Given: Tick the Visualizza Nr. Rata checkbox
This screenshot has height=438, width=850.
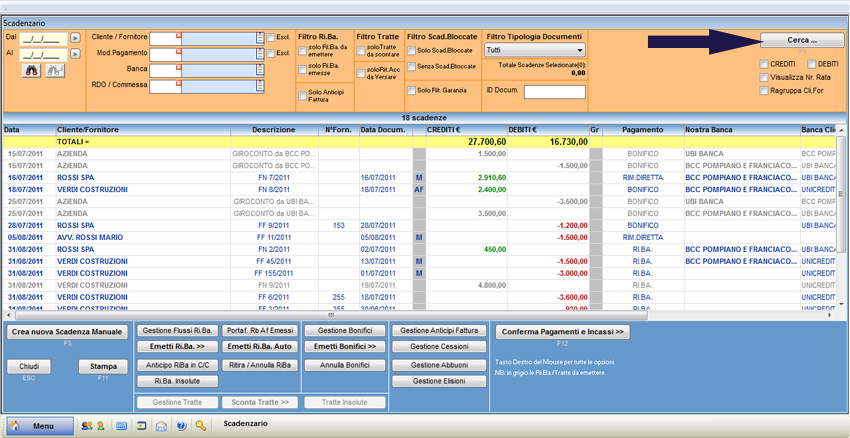Looking at the screenshot, I should [x=764, y=77].
